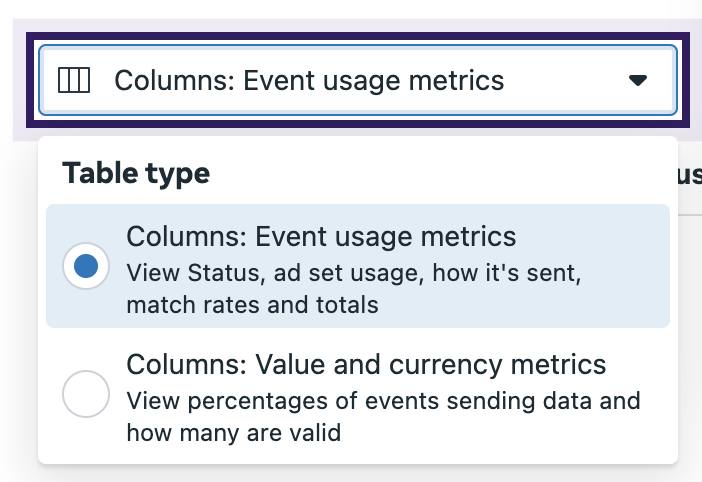
Task: Click 'match rates and totals' text line
Action: point(253,305)
